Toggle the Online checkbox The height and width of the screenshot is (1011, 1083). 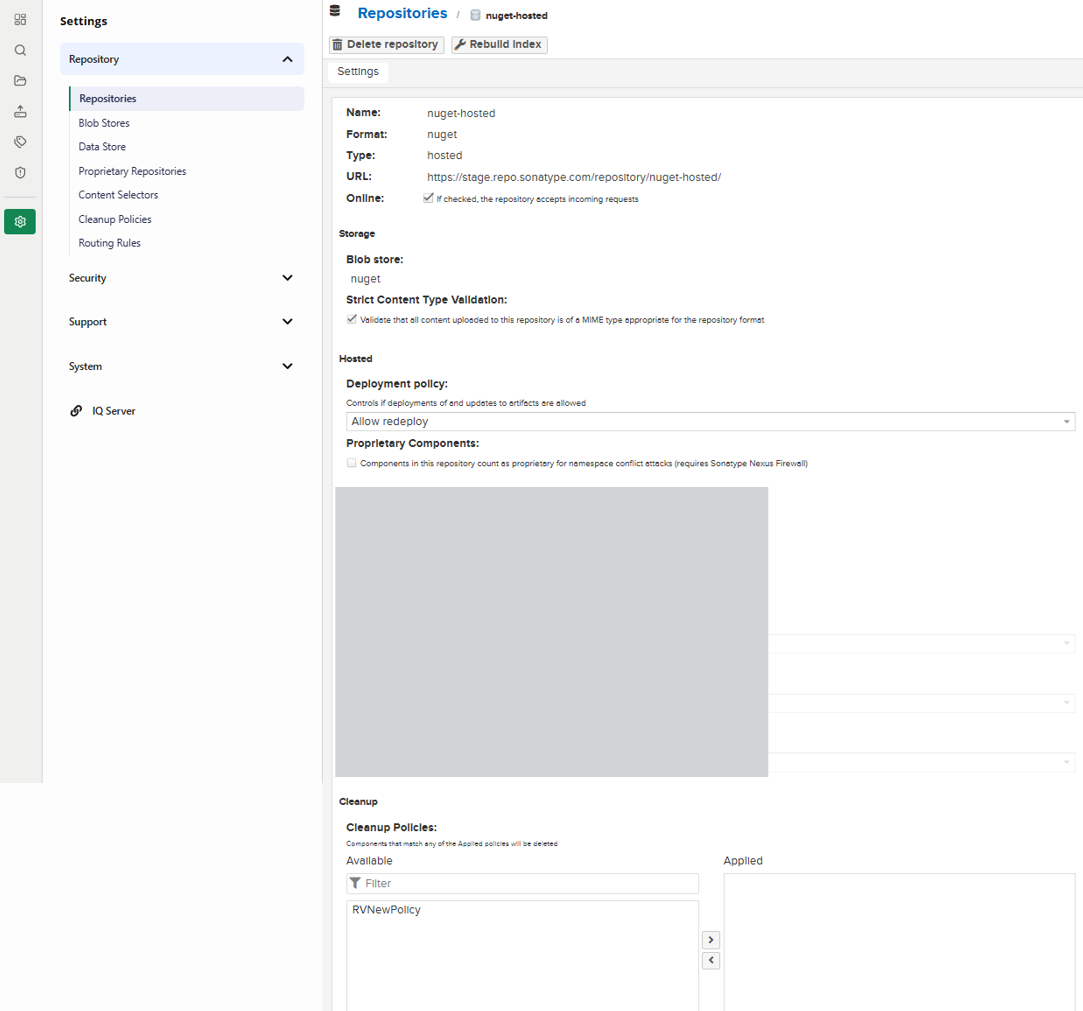pyautogui.click(x=428, y=198)
